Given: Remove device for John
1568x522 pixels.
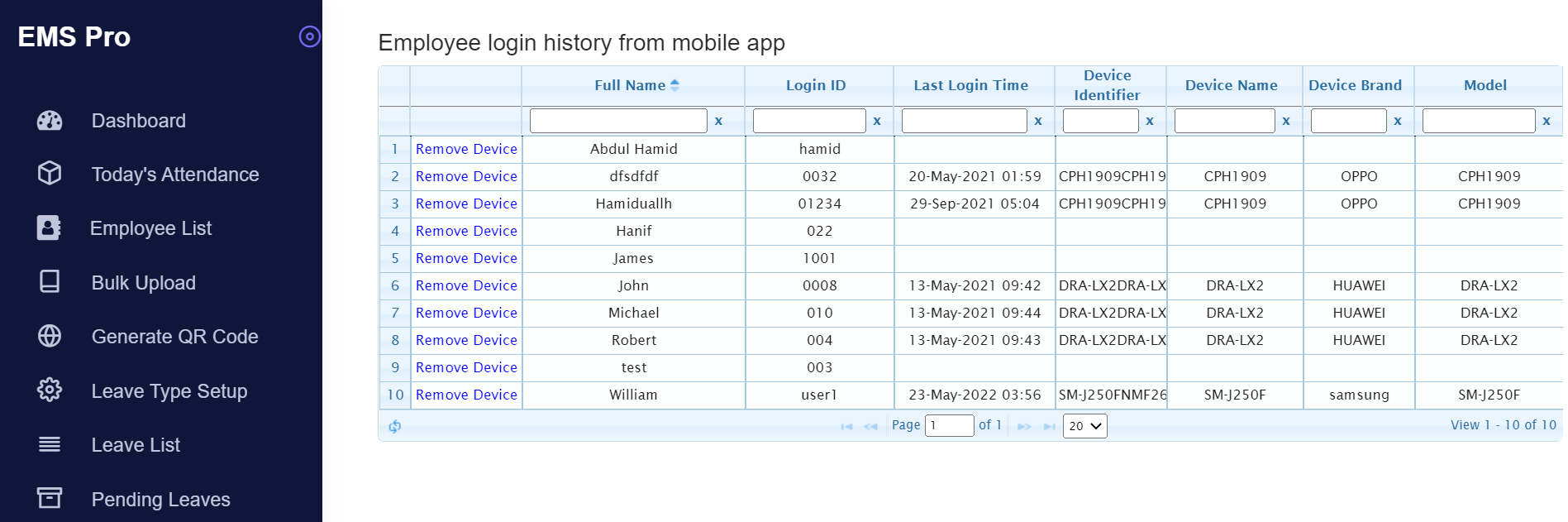Looking at the screenshot, I should 466,285.
